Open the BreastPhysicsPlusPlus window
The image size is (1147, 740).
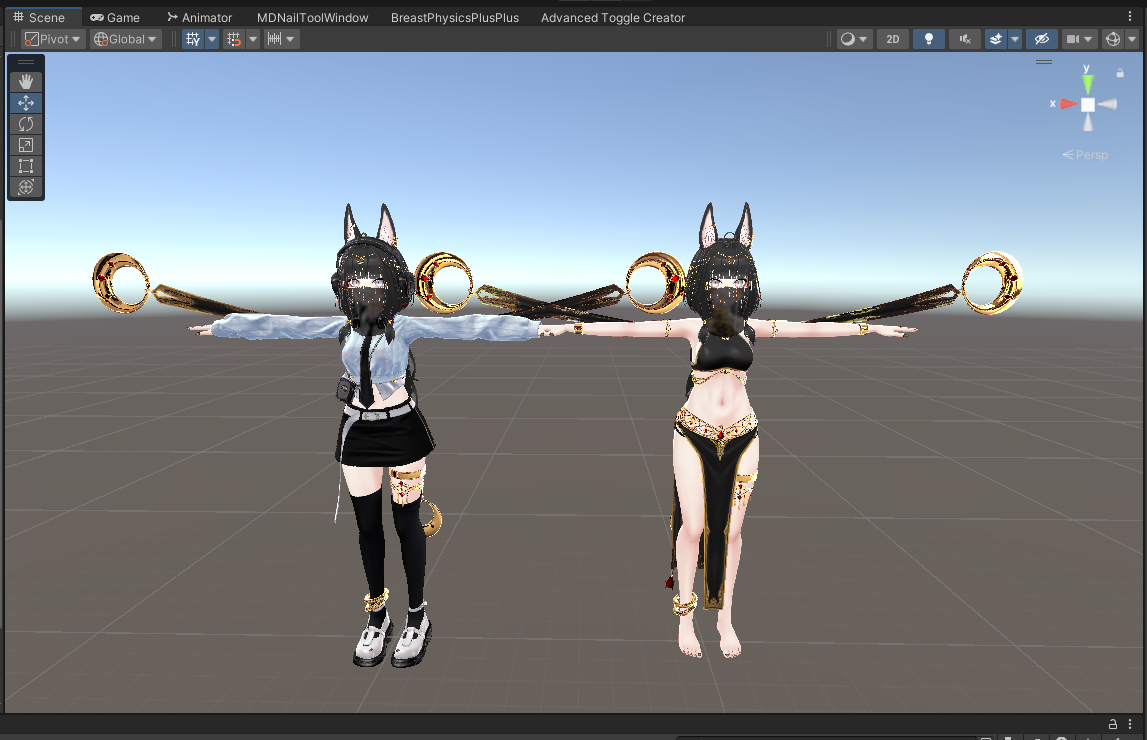coord(455,17)
